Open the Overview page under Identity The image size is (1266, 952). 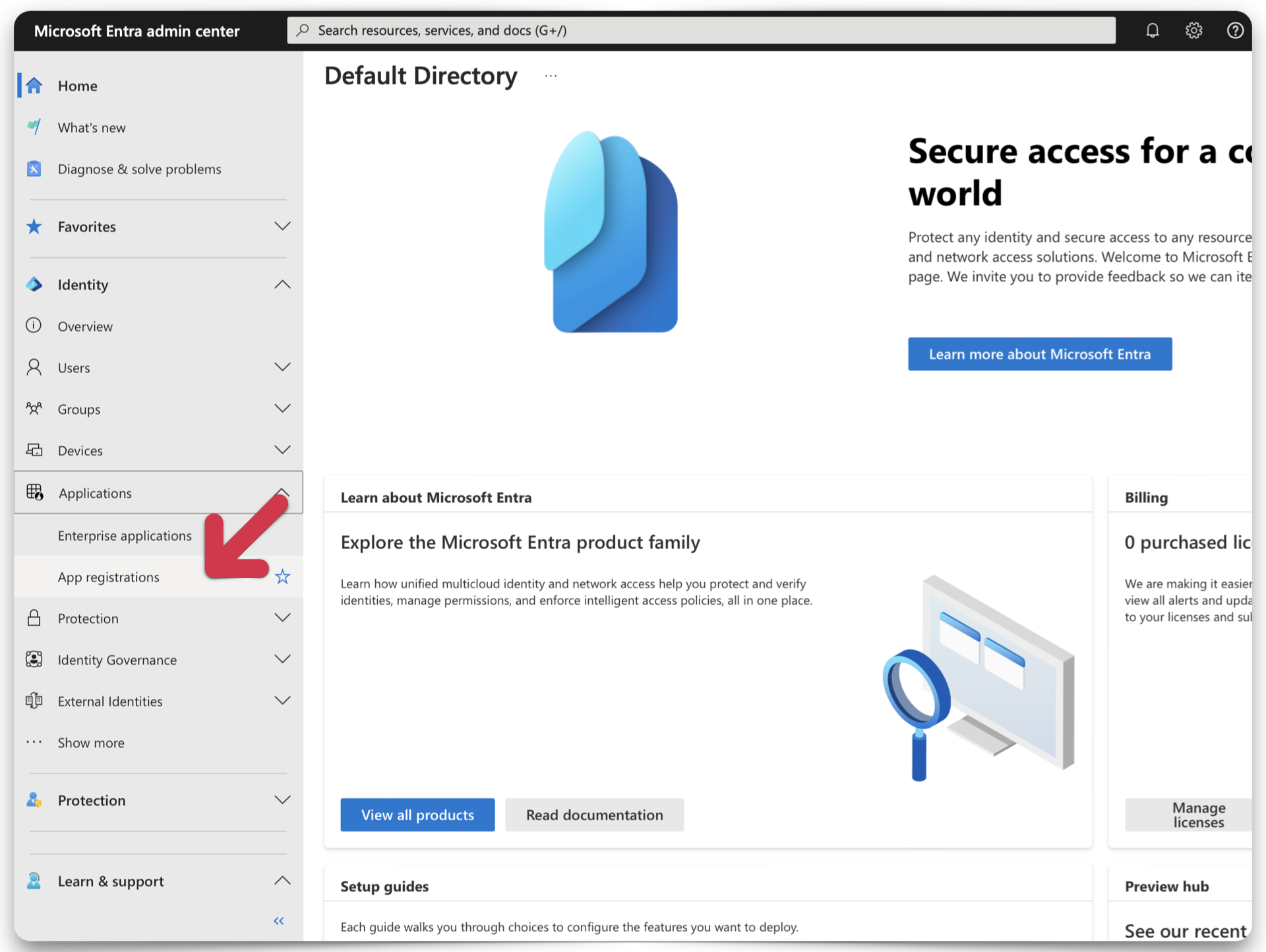pyautogui.click(x=84, y=326)
